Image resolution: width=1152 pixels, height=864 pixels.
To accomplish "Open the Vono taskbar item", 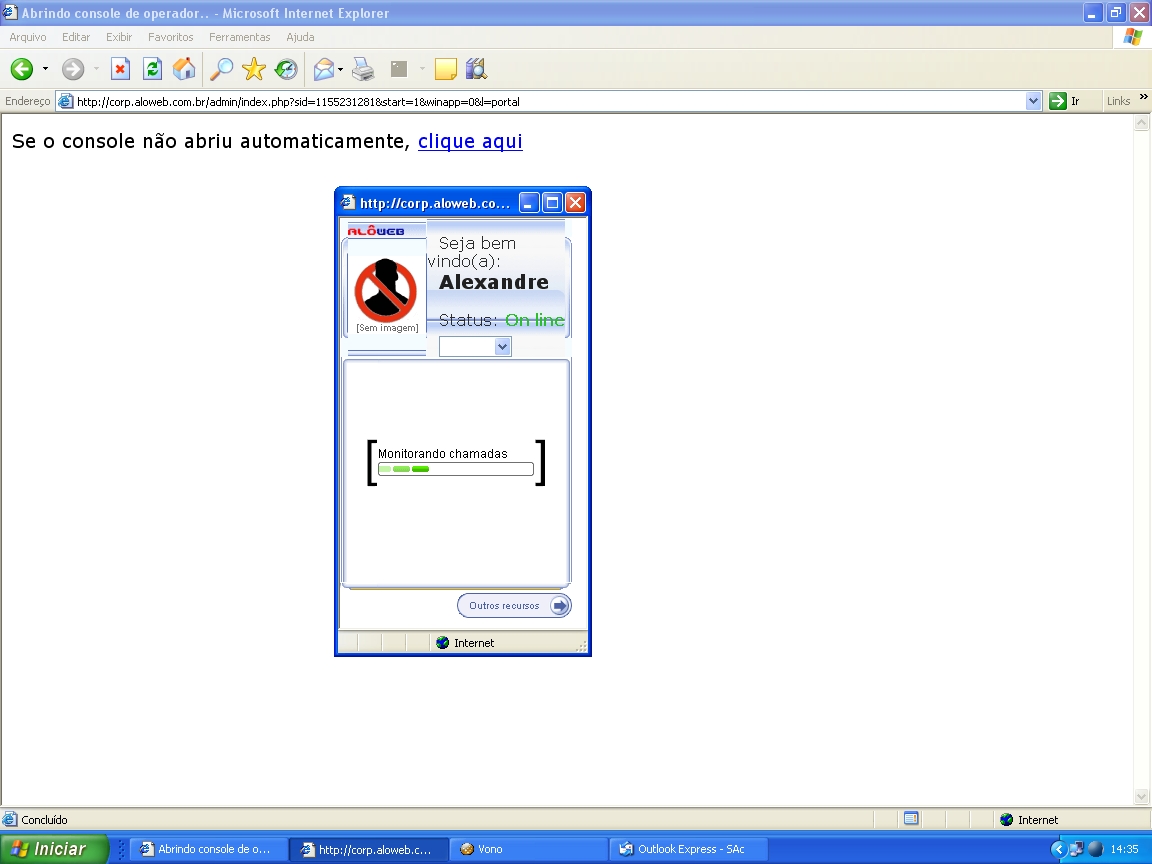I will [527, 849].
